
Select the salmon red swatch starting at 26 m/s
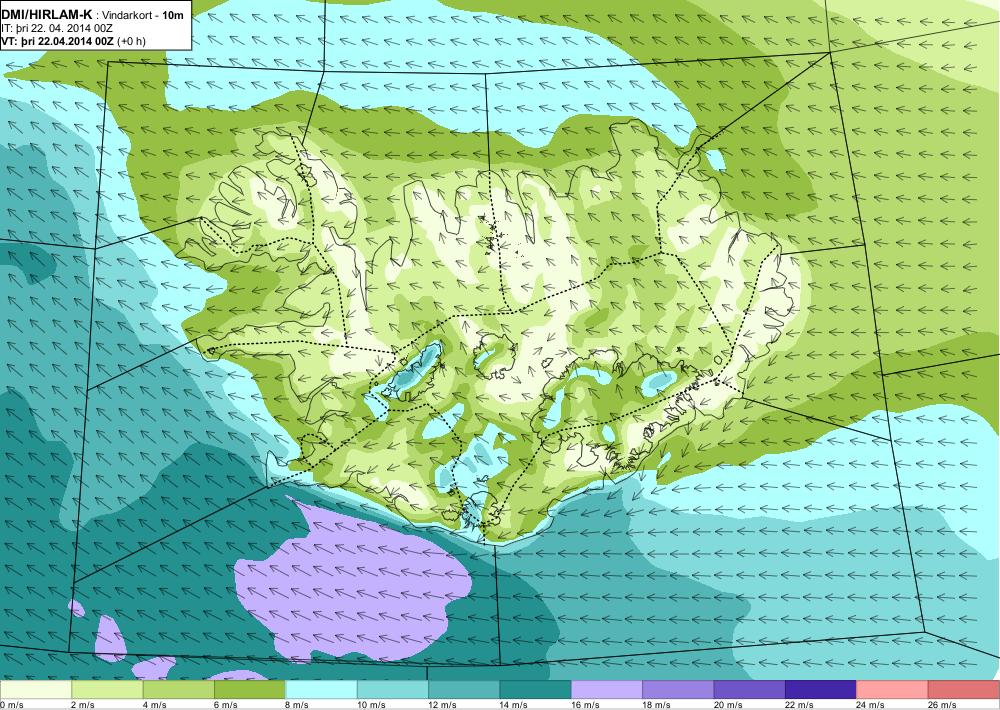pyautogui.click(x=964, y=690)
